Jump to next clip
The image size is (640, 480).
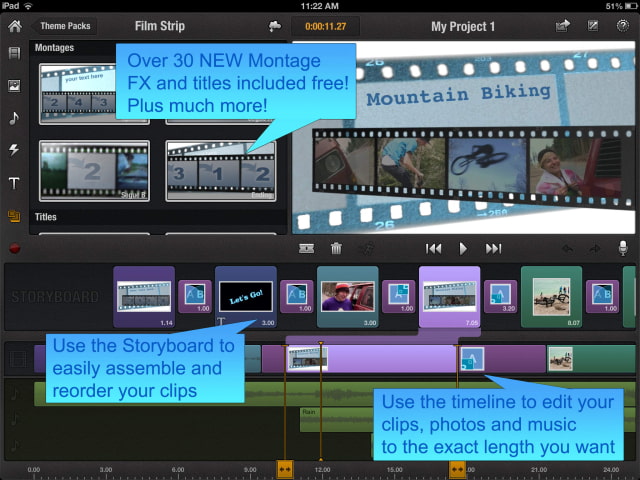click(x=493, y=249)
